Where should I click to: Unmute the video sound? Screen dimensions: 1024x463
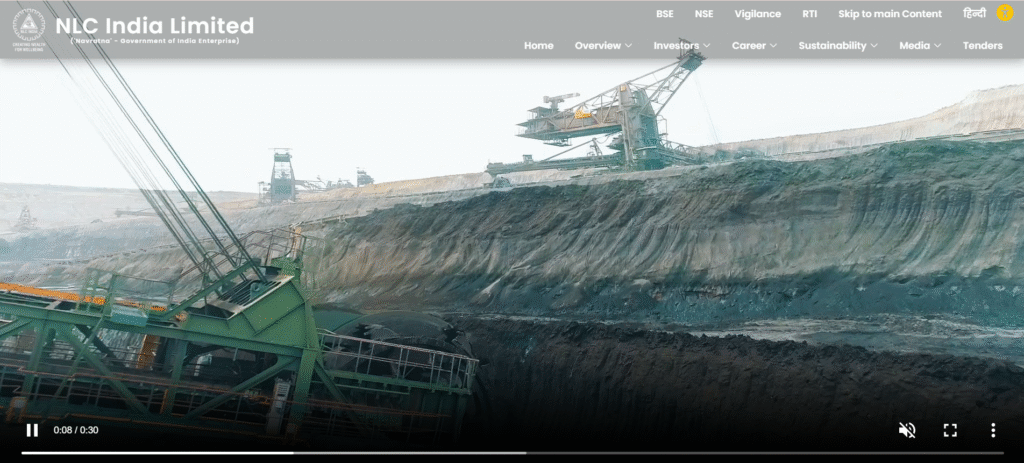(907, 430)
